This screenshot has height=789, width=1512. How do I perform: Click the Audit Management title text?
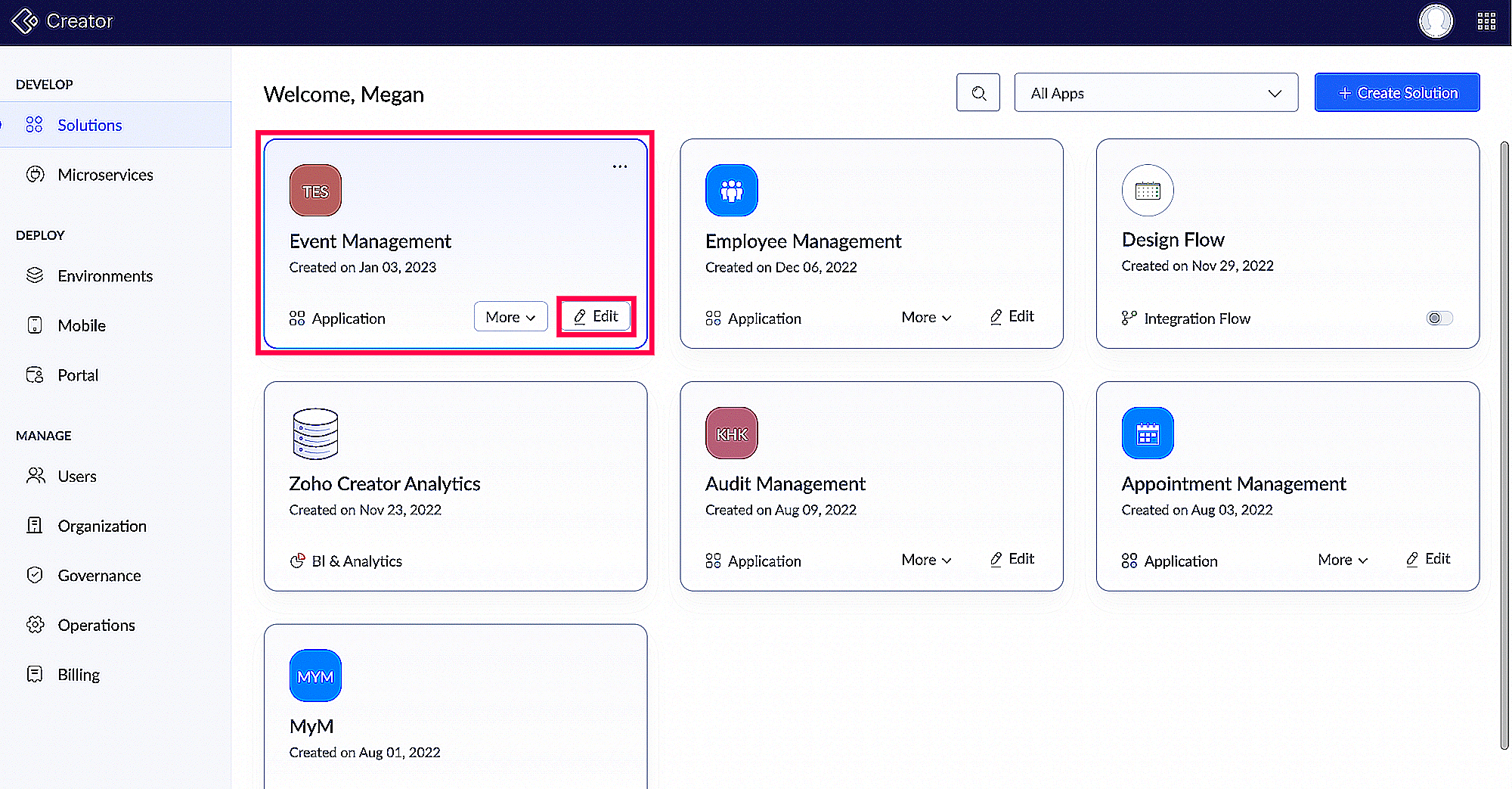tap(785, 483)
